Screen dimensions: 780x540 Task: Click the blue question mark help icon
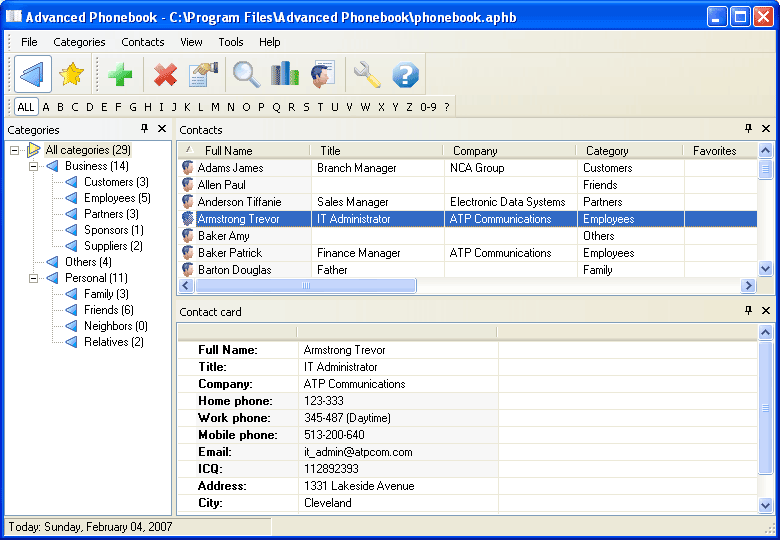tap(405, 74)
